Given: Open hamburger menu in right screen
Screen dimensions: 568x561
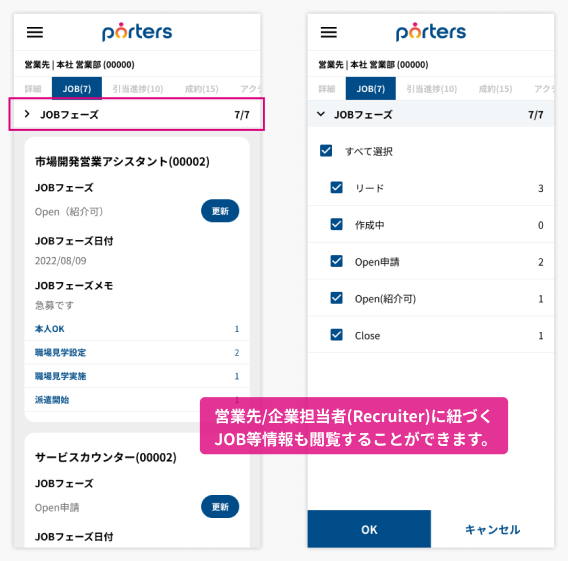Looking at the screenshot, I should [x=329, y=33].
